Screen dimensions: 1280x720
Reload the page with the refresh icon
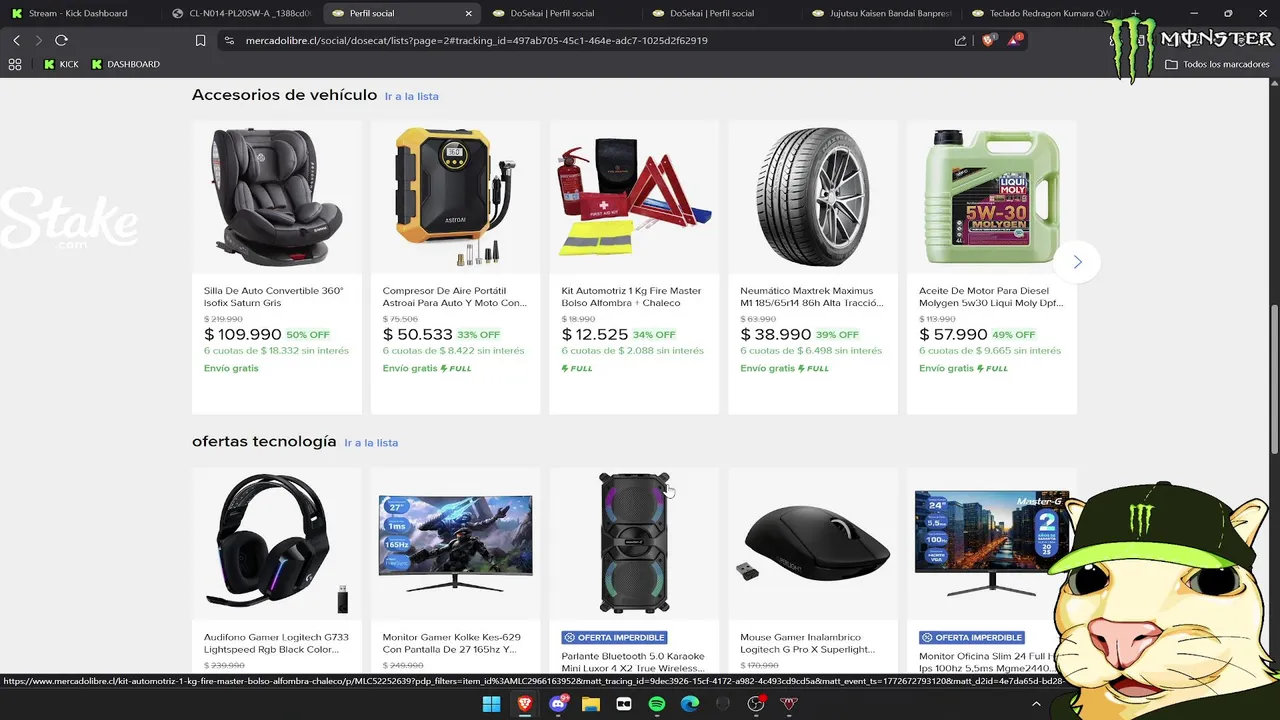coord(61,40)
